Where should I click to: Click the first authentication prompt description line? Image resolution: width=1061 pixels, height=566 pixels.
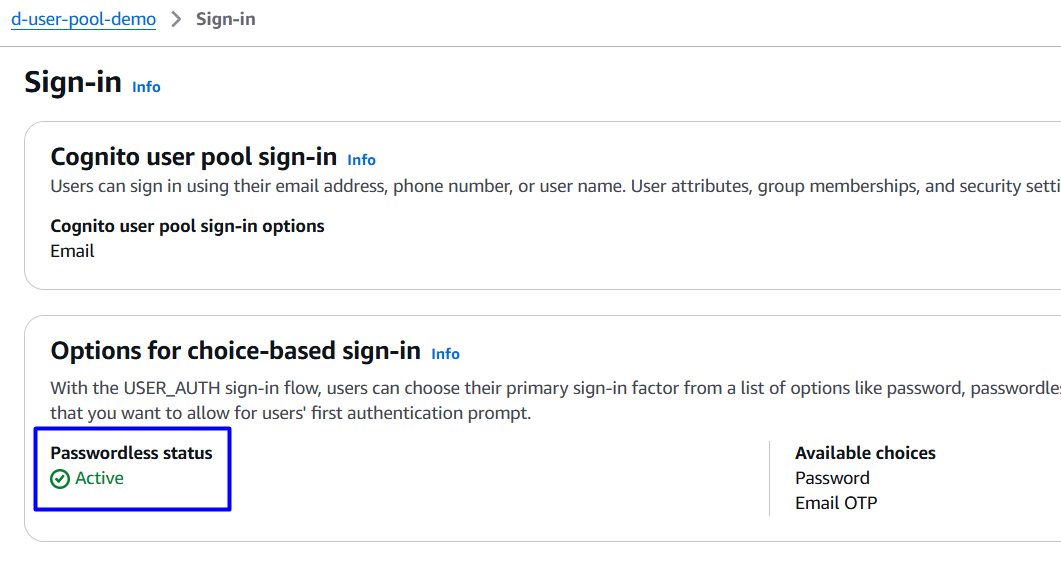(x=290, y=412)
